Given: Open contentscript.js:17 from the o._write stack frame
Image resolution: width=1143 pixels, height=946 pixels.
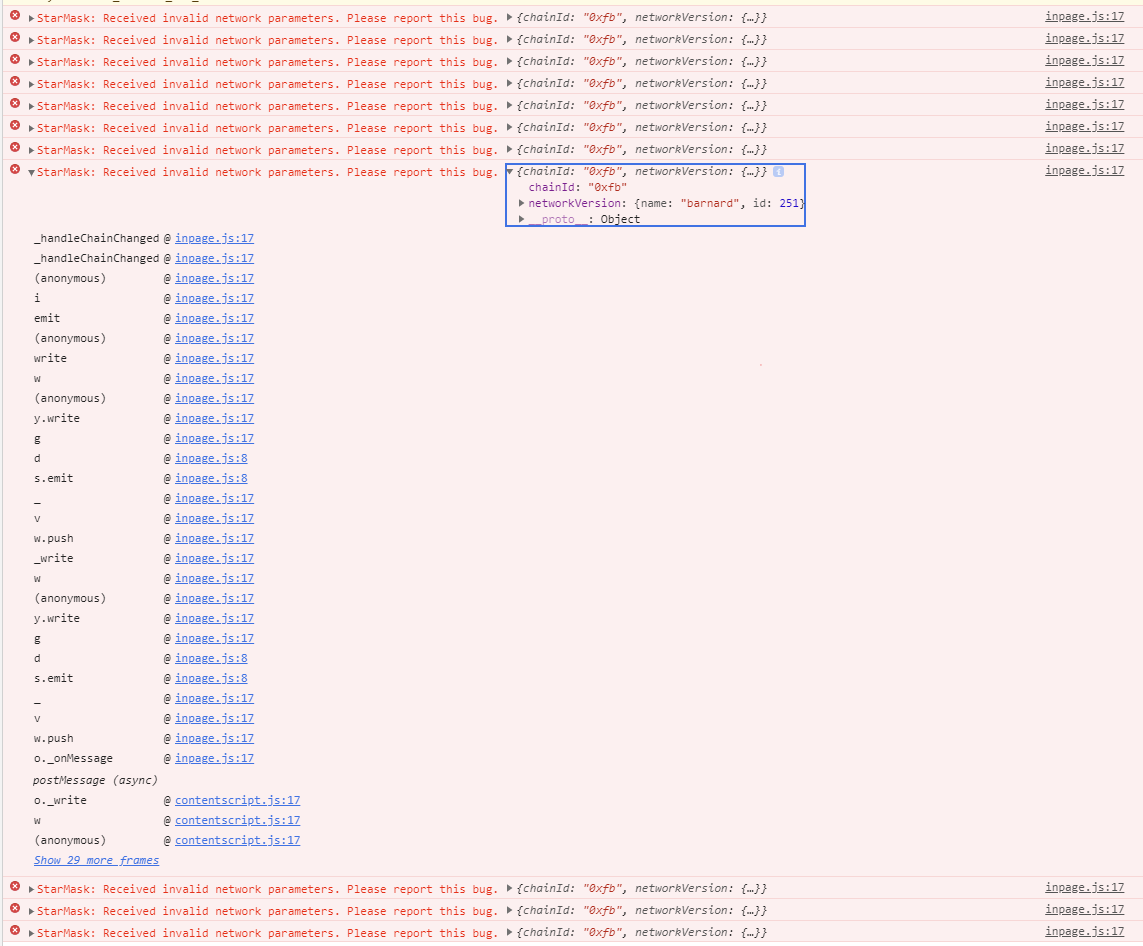Looking at the screenshot, I should (237, 800).
